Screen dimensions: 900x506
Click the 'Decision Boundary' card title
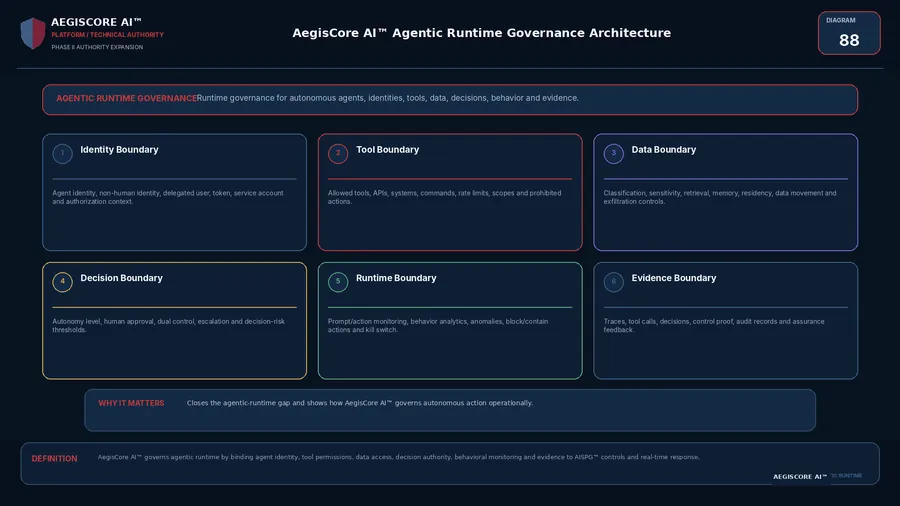[x=122, y=278]
